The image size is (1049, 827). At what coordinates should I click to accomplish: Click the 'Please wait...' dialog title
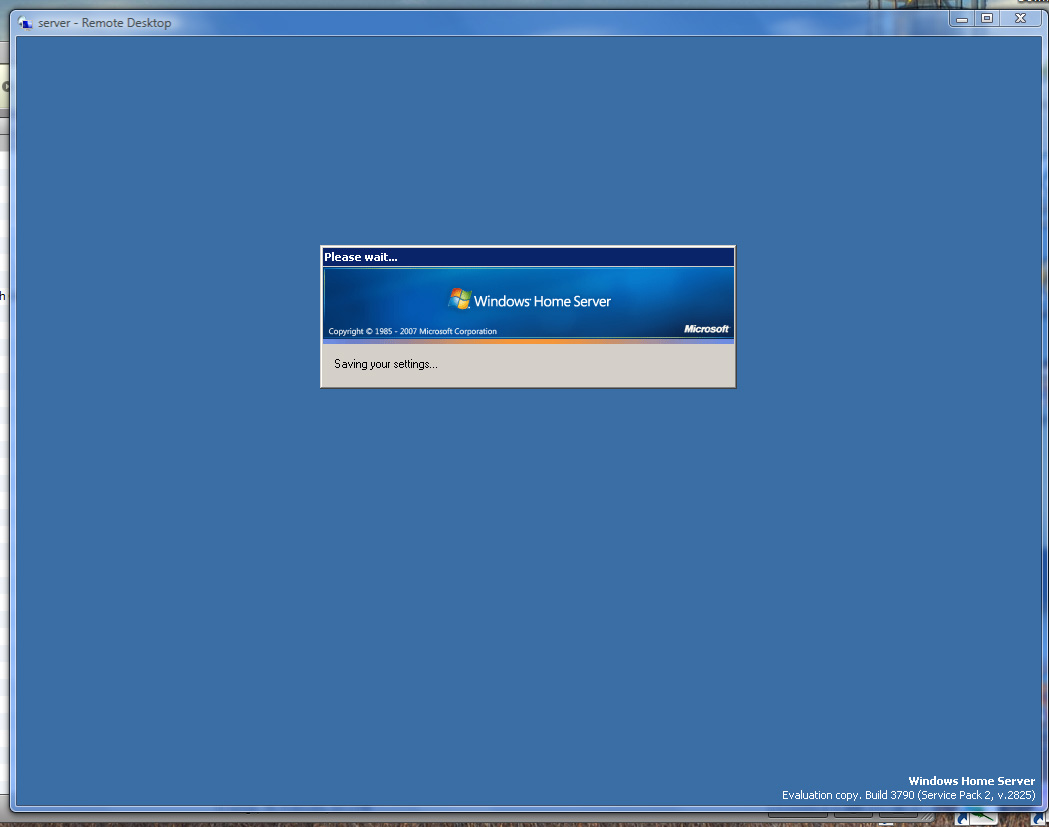361,257
